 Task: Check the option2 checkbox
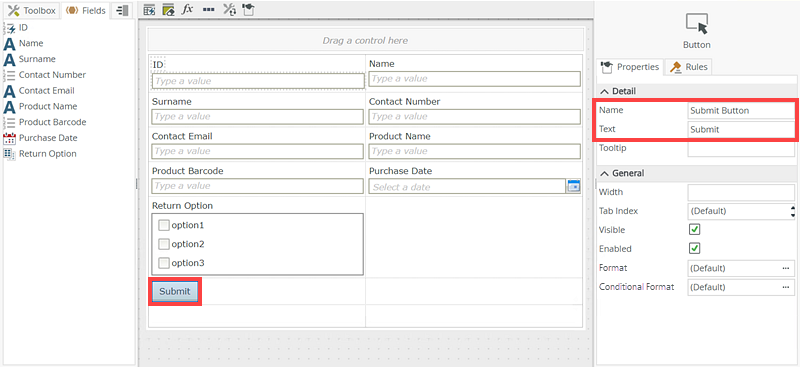[164, 244]
